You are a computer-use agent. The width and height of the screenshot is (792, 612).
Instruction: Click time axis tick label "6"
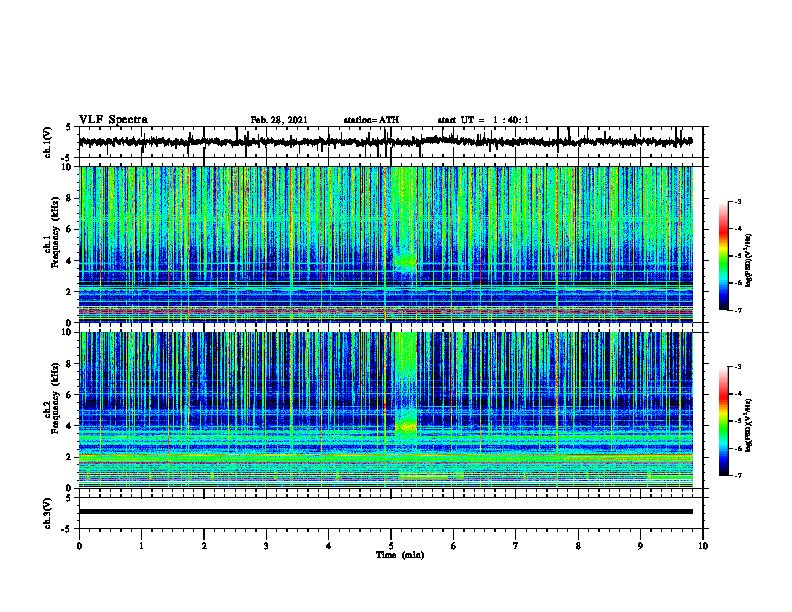click(x=453, y=546)
